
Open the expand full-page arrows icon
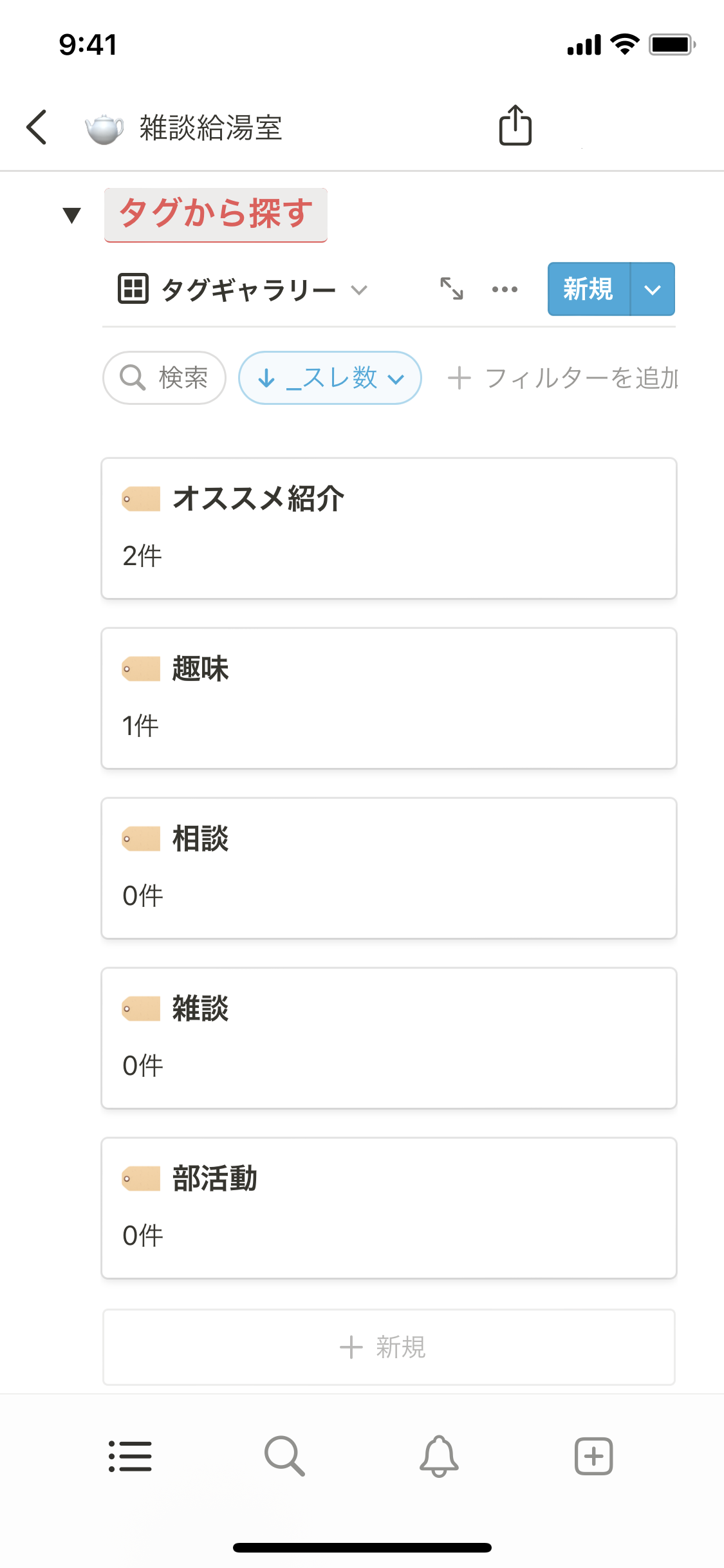point(452,289)
